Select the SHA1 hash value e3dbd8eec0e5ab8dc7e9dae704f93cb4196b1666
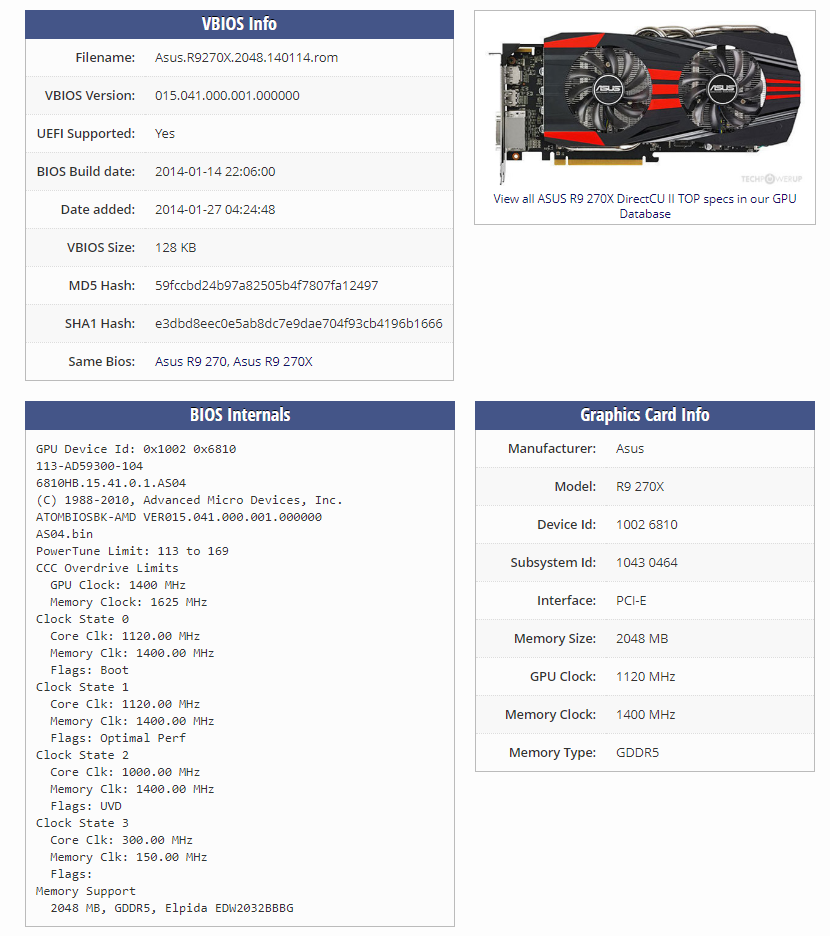The height and width of the screenshot is (936, 830). click(x=299, y=324)
